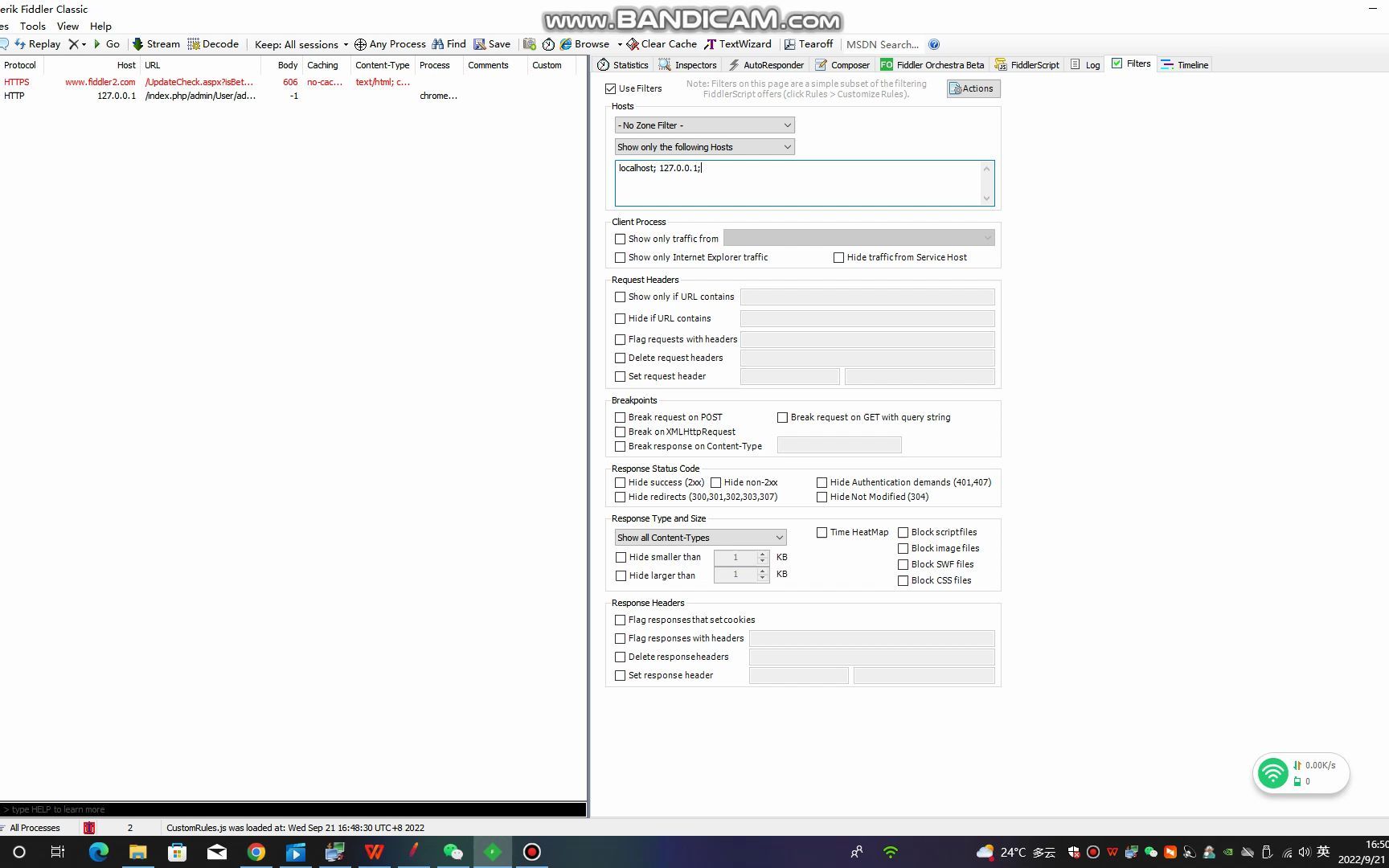Open Google Chrome from the taskbar
The height and width of the screenshot is (868, 1389).
click(256, 852)
